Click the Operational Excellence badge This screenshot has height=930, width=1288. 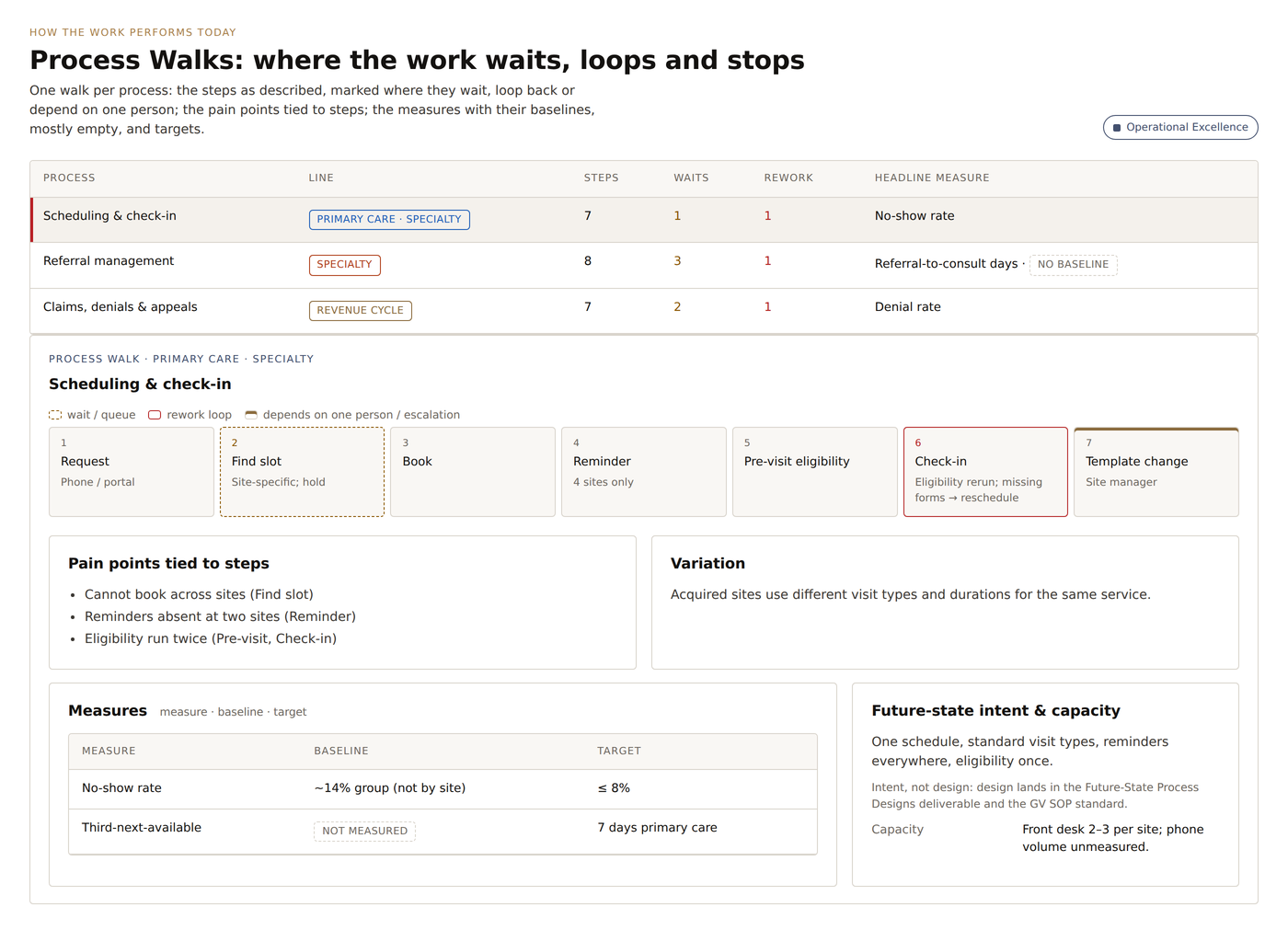click(x=1180, y=128)
